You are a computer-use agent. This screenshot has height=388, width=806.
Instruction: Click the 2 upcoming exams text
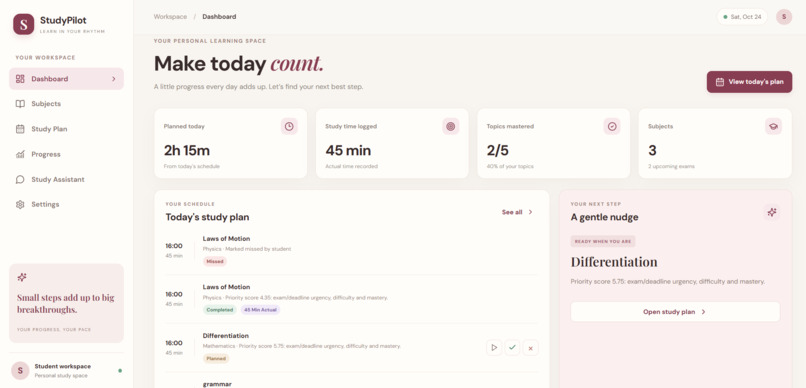pos(671,167)
